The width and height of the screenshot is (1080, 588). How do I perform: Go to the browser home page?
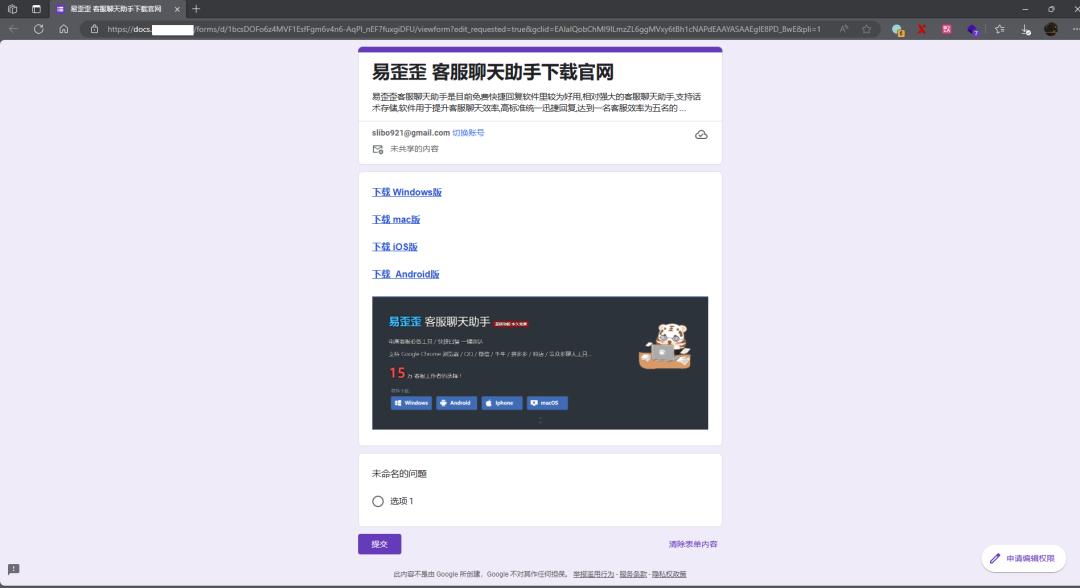[63, 29]
